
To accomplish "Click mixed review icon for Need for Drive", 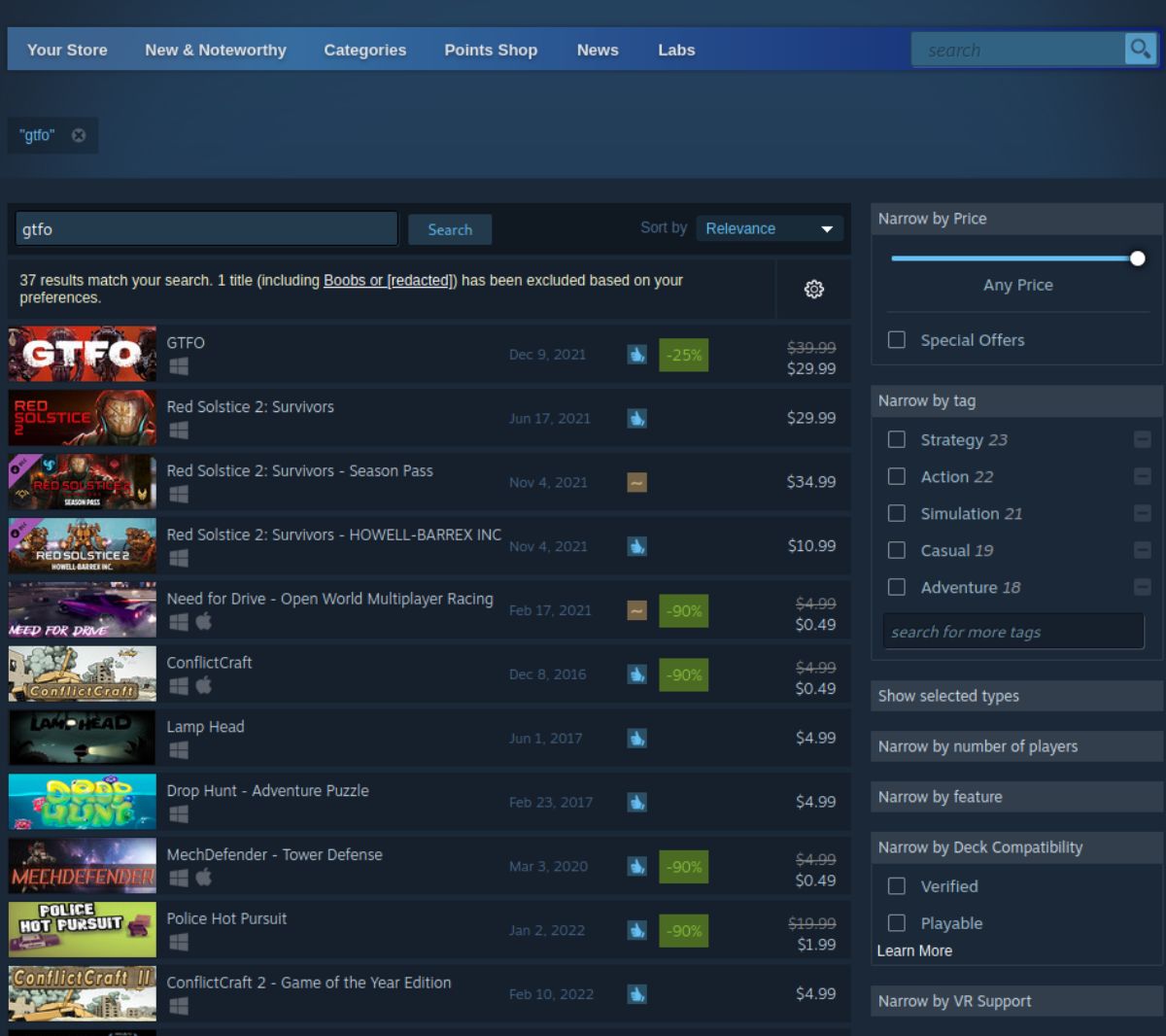I will coord(636,610).
